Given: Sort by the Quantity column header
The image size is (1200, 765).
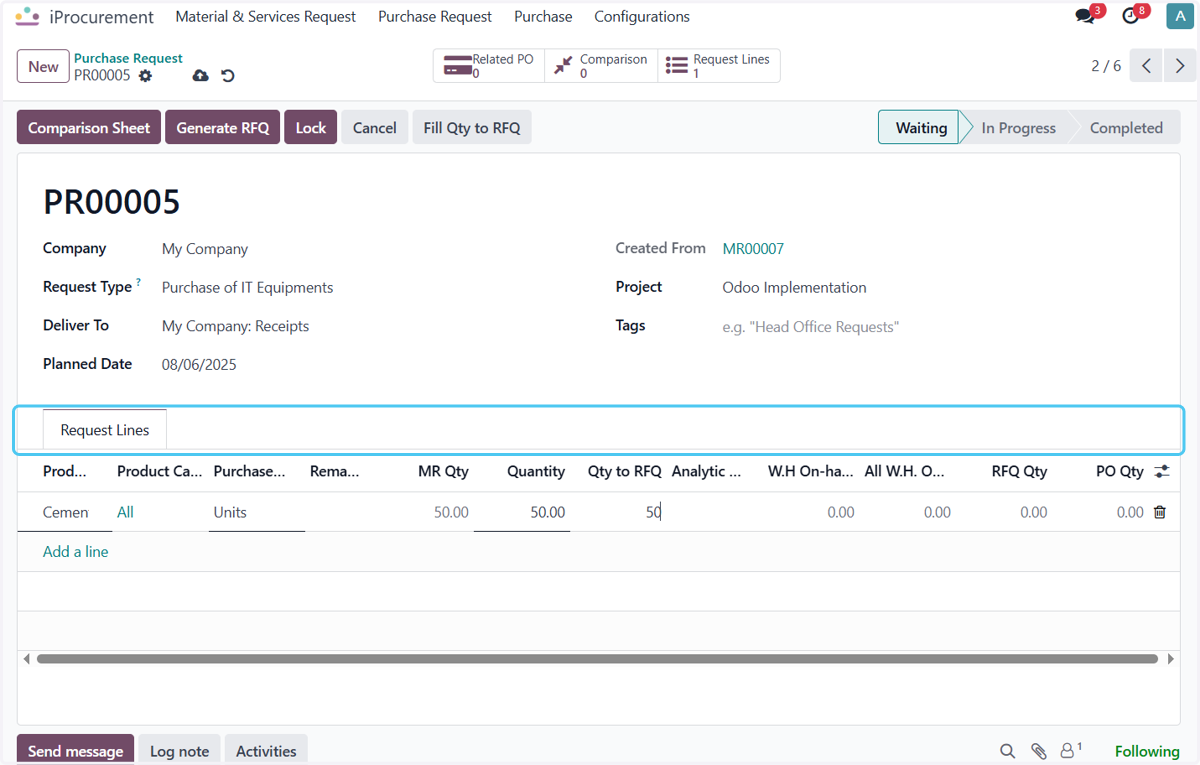Looking at the screenshot, I should coord(536,471).
